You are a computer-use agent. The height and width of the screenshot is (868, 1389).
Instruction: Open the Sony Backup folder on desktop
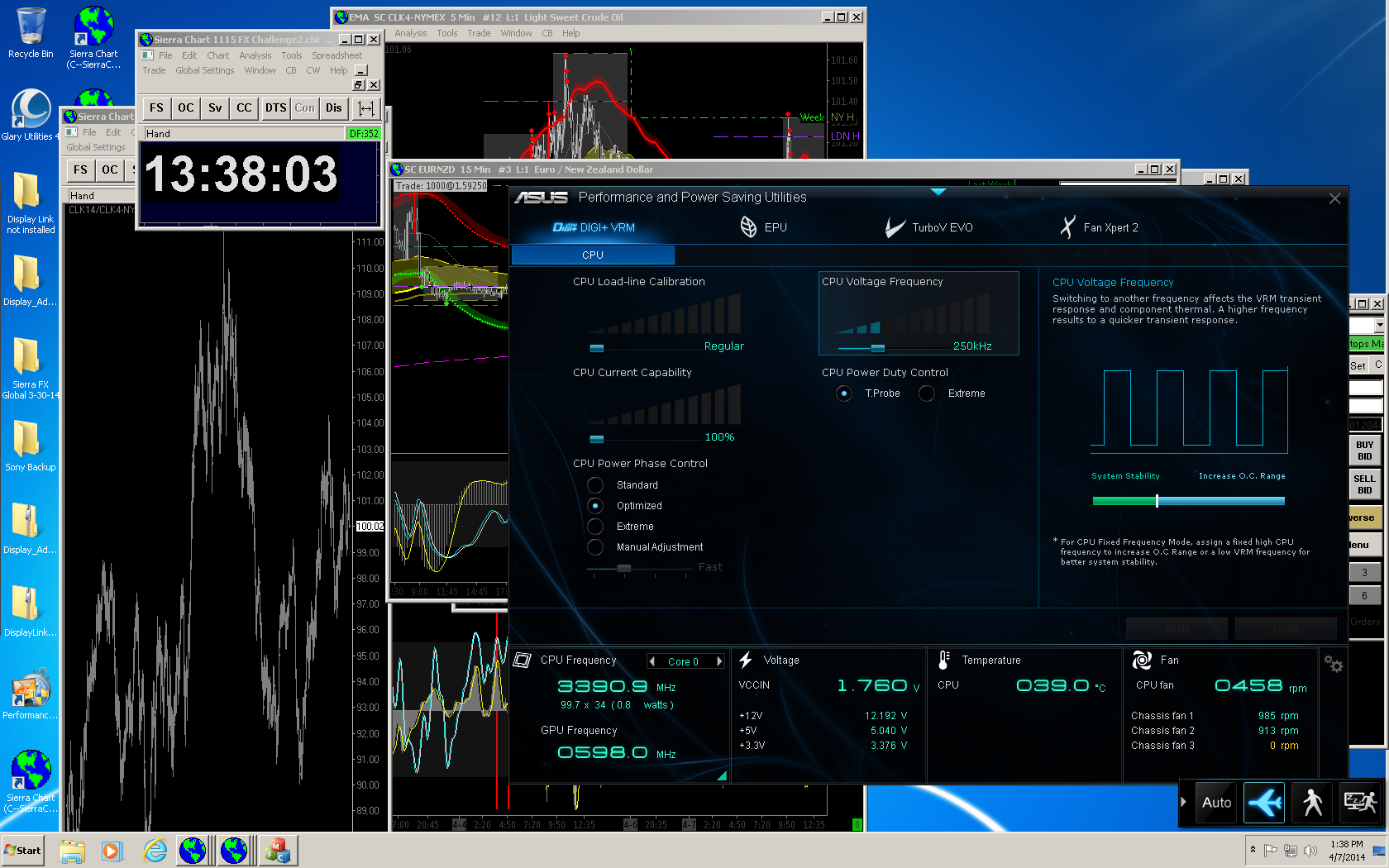pyautogui.click(x=31, y=446)
